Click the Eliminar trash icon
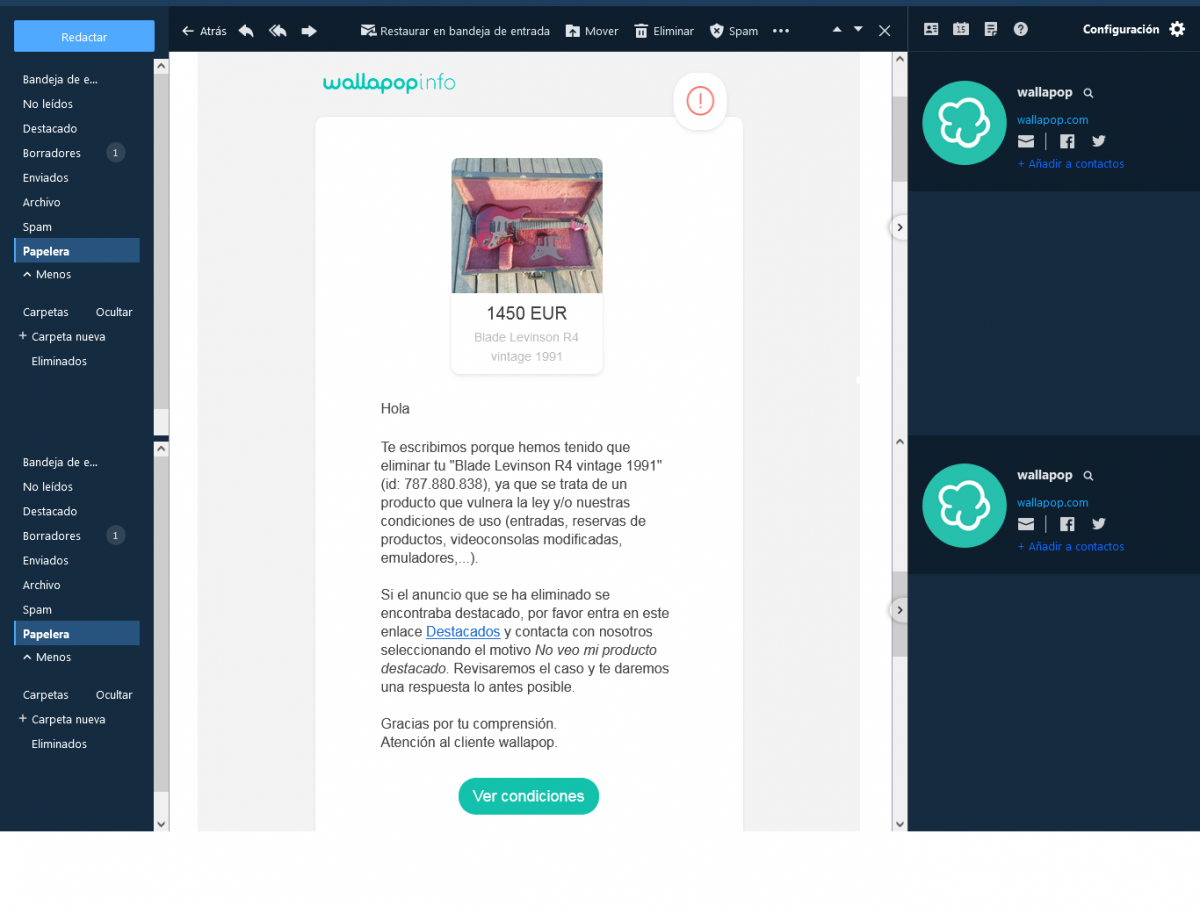Screen dimensions: 1200x913 (664, 31)
